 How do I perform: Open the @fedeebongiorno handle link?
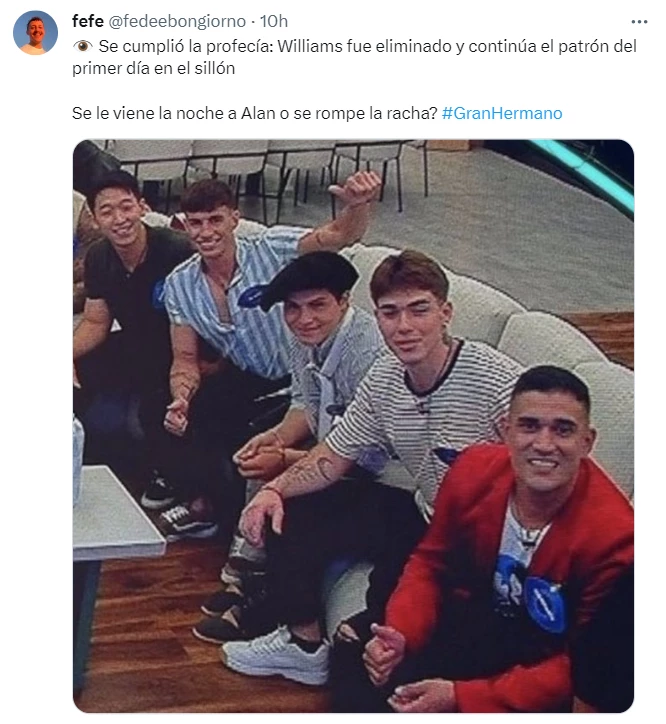point(177,21)
